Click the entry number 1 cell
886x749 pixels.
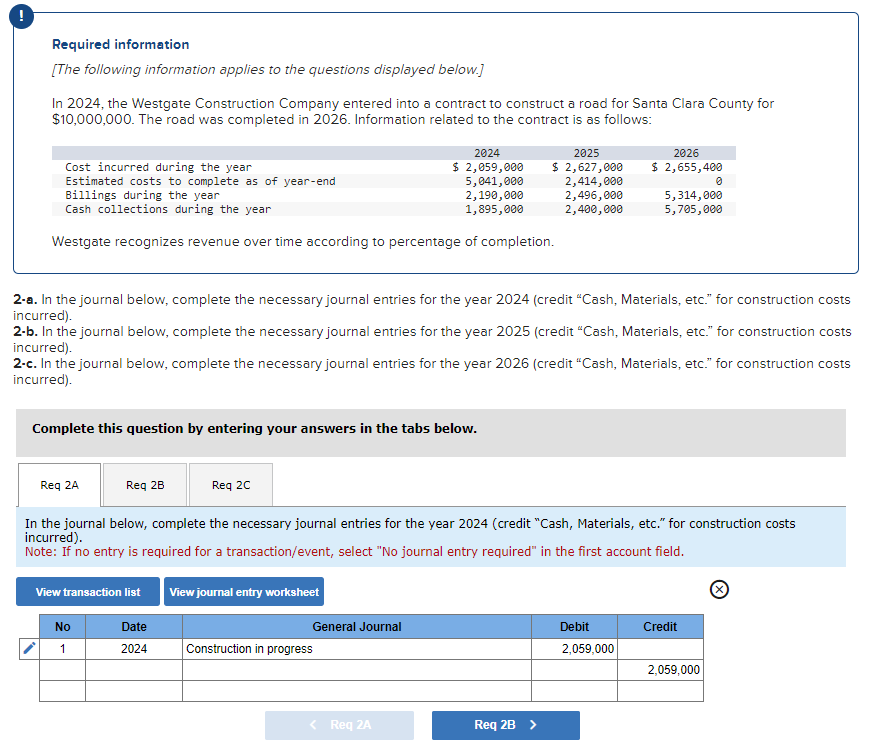point(62,648)
